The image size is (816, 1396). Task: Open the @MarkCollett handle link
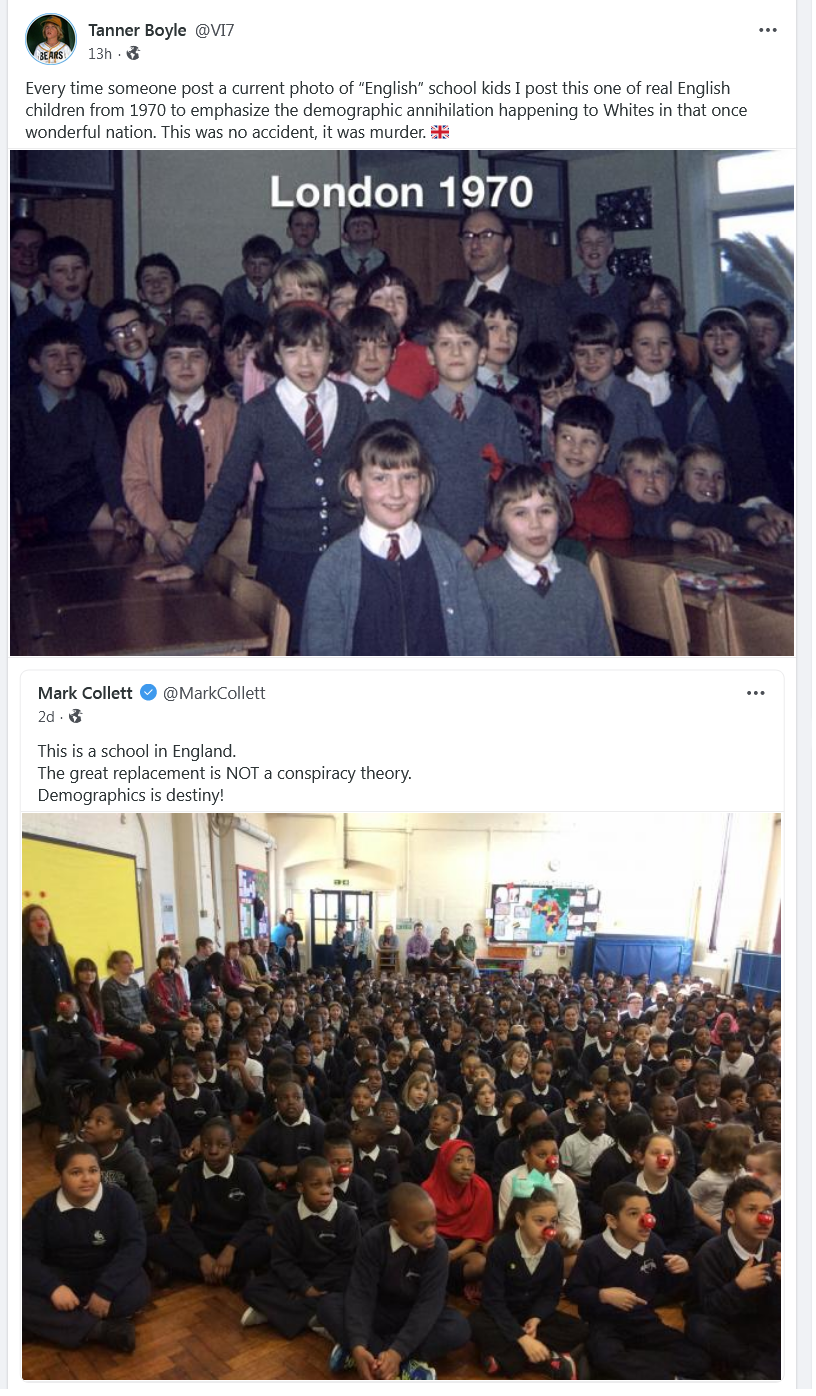tap(214, 693)
